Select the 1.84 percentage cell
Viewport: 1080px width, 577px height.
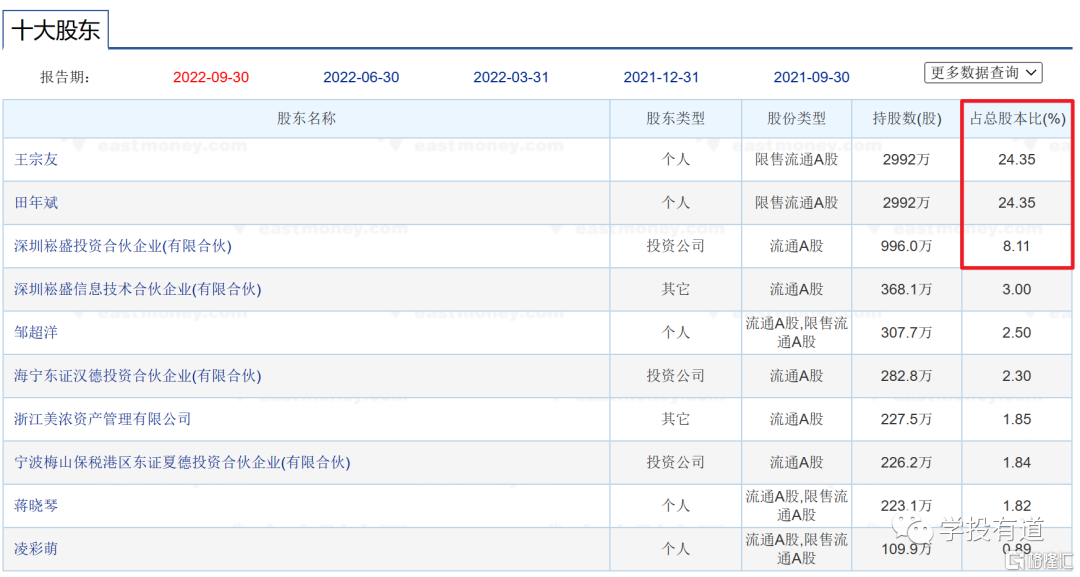pos(1017,463)
